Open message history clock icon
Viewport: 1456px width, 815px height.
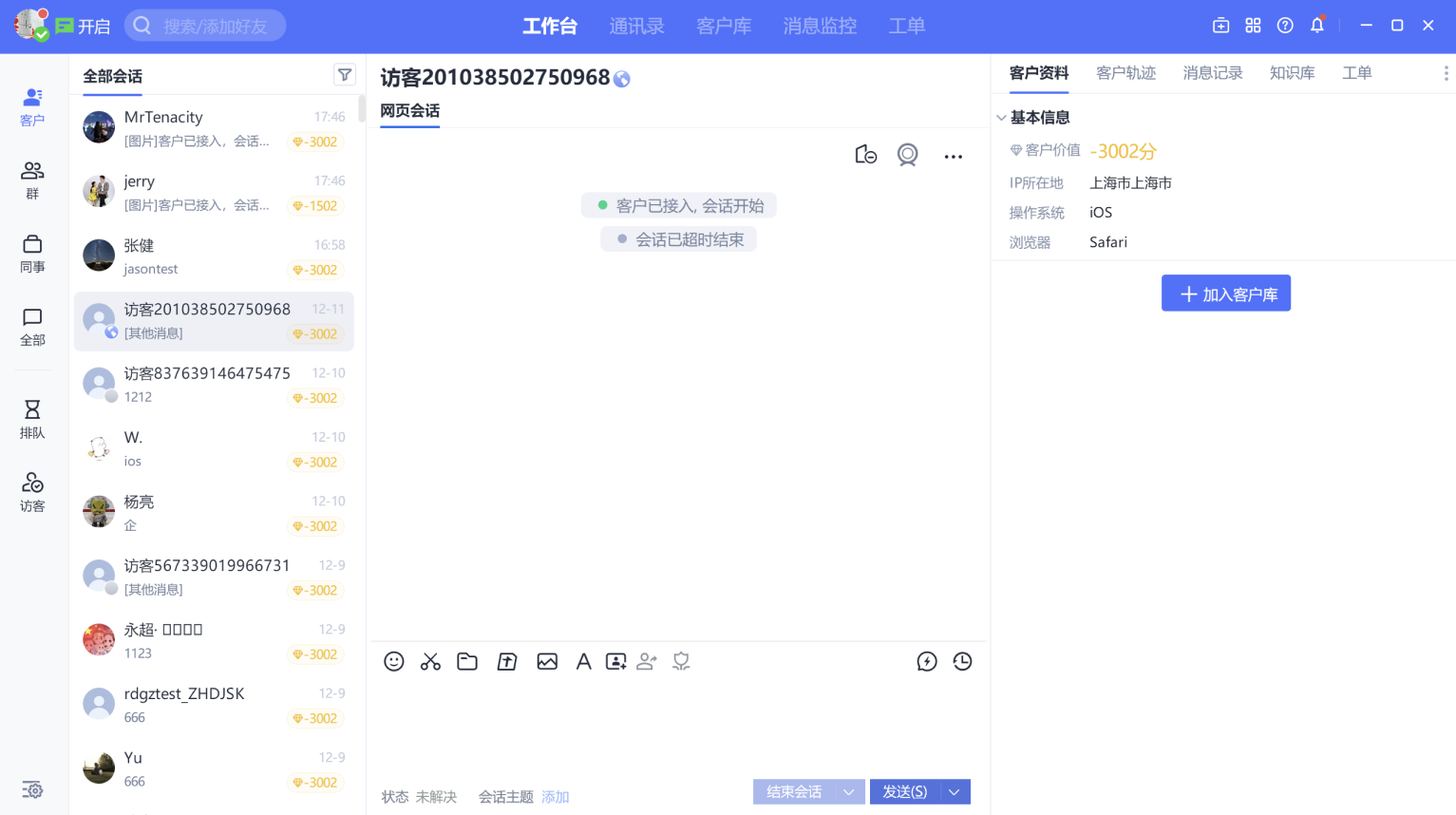962,662
